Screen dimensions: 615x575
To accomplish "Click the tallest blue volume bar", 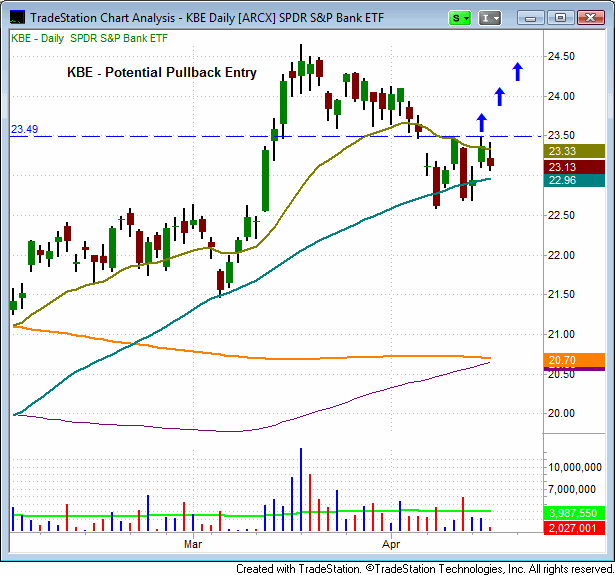I will click(301, 489).
